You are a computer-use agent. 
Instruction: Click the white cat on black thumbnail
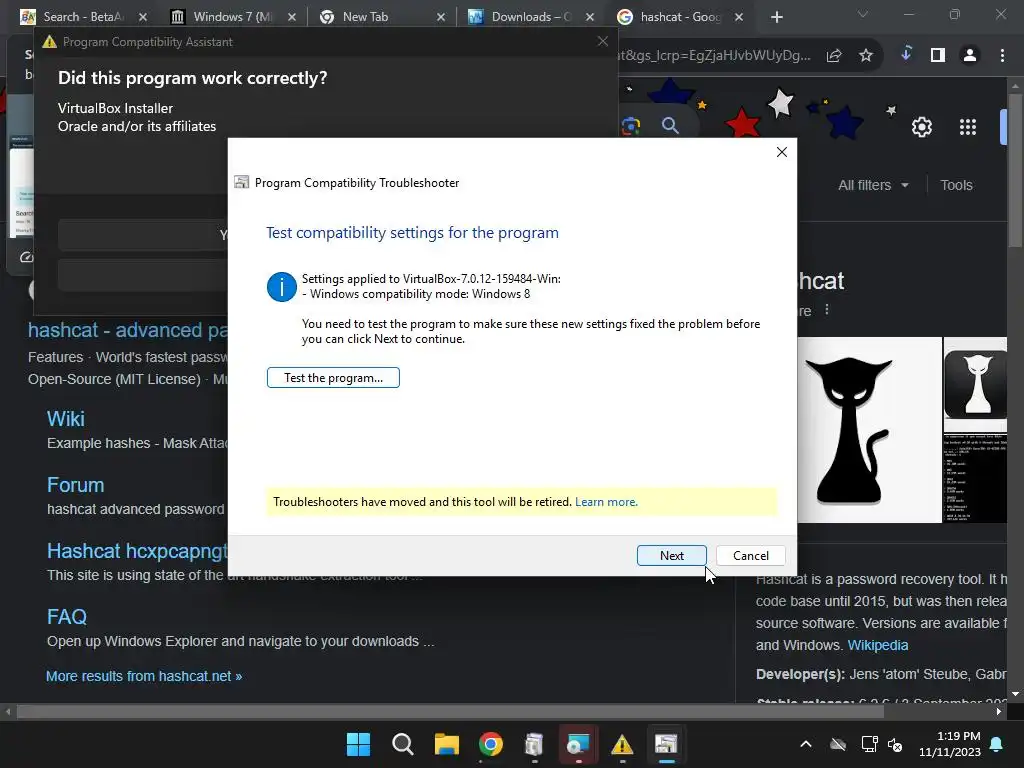point(976,383)
